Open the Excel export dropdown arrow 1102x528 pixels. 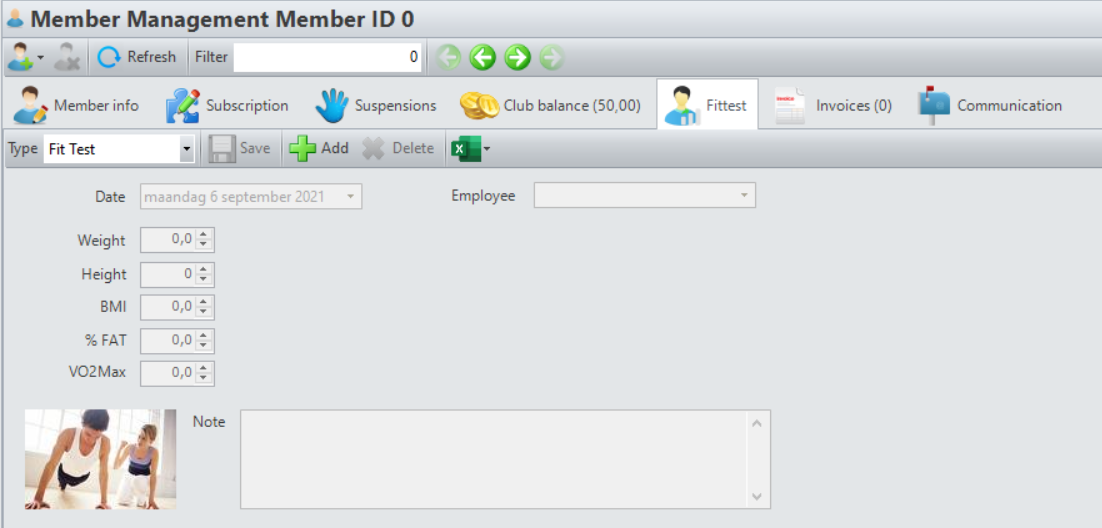click(x=486, y=149)
